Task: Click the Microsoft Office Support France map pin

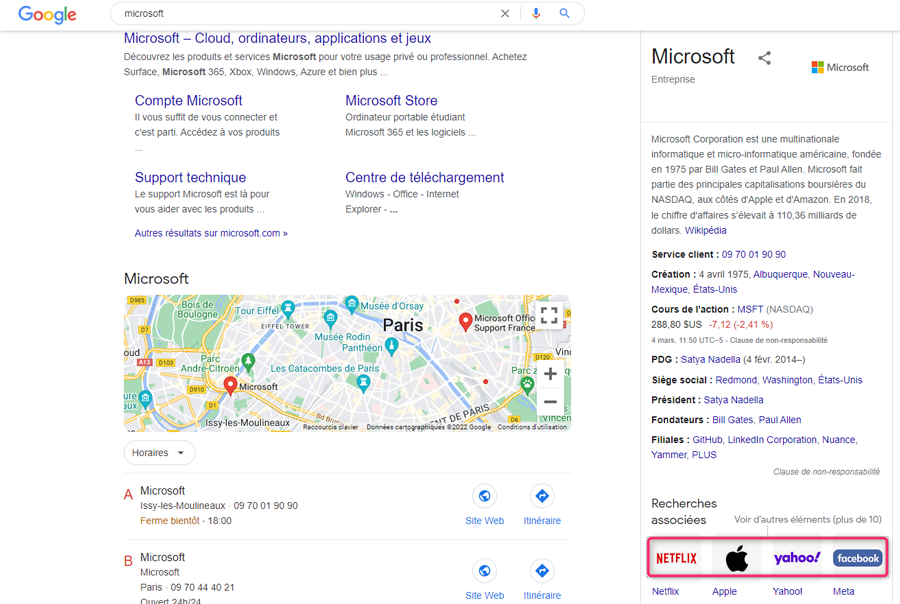Action: point(465,322)
